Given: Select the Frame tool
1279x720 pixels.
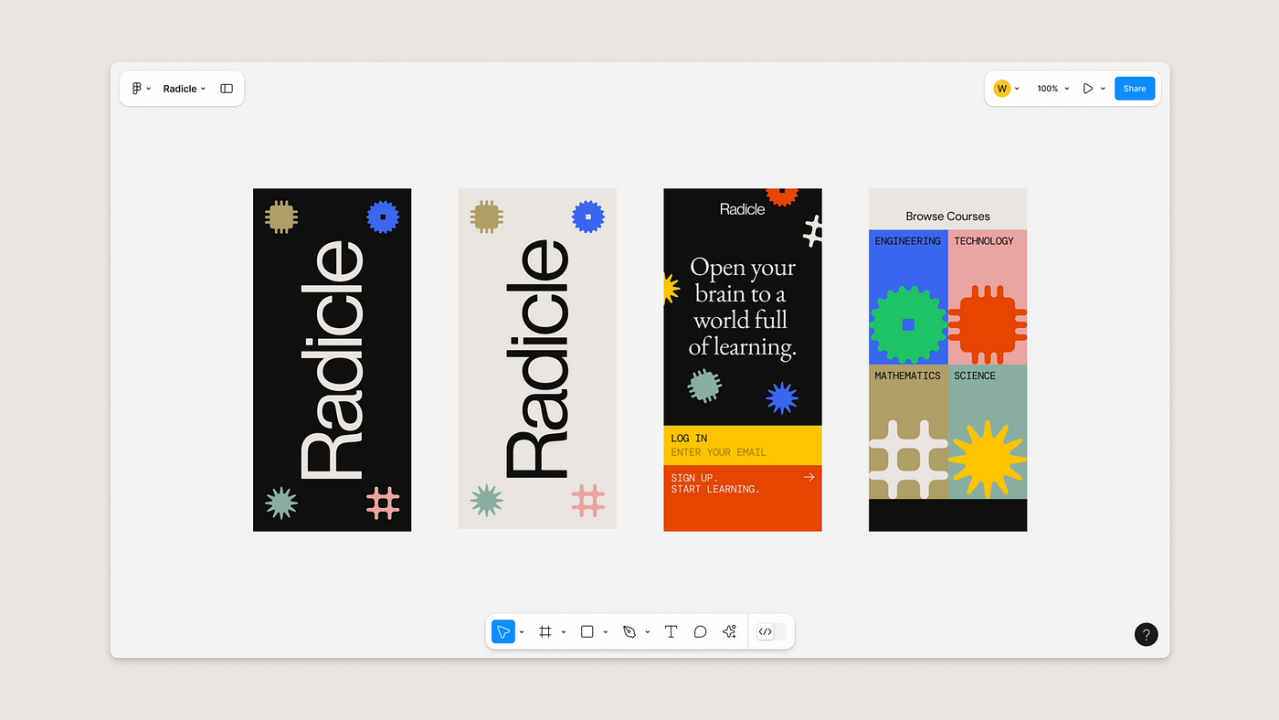Looking at the screenshot, I should click(x=545, y=631).
